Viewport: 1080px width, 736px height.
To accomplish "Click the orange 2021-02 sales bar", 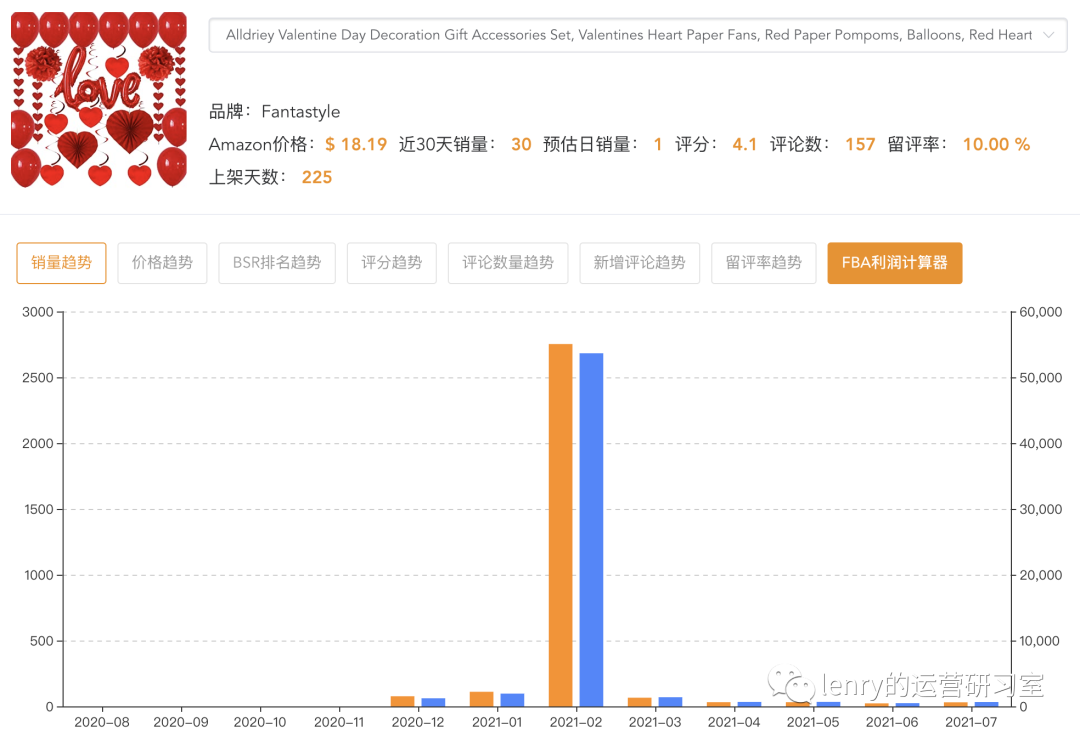I will (561, 525).
